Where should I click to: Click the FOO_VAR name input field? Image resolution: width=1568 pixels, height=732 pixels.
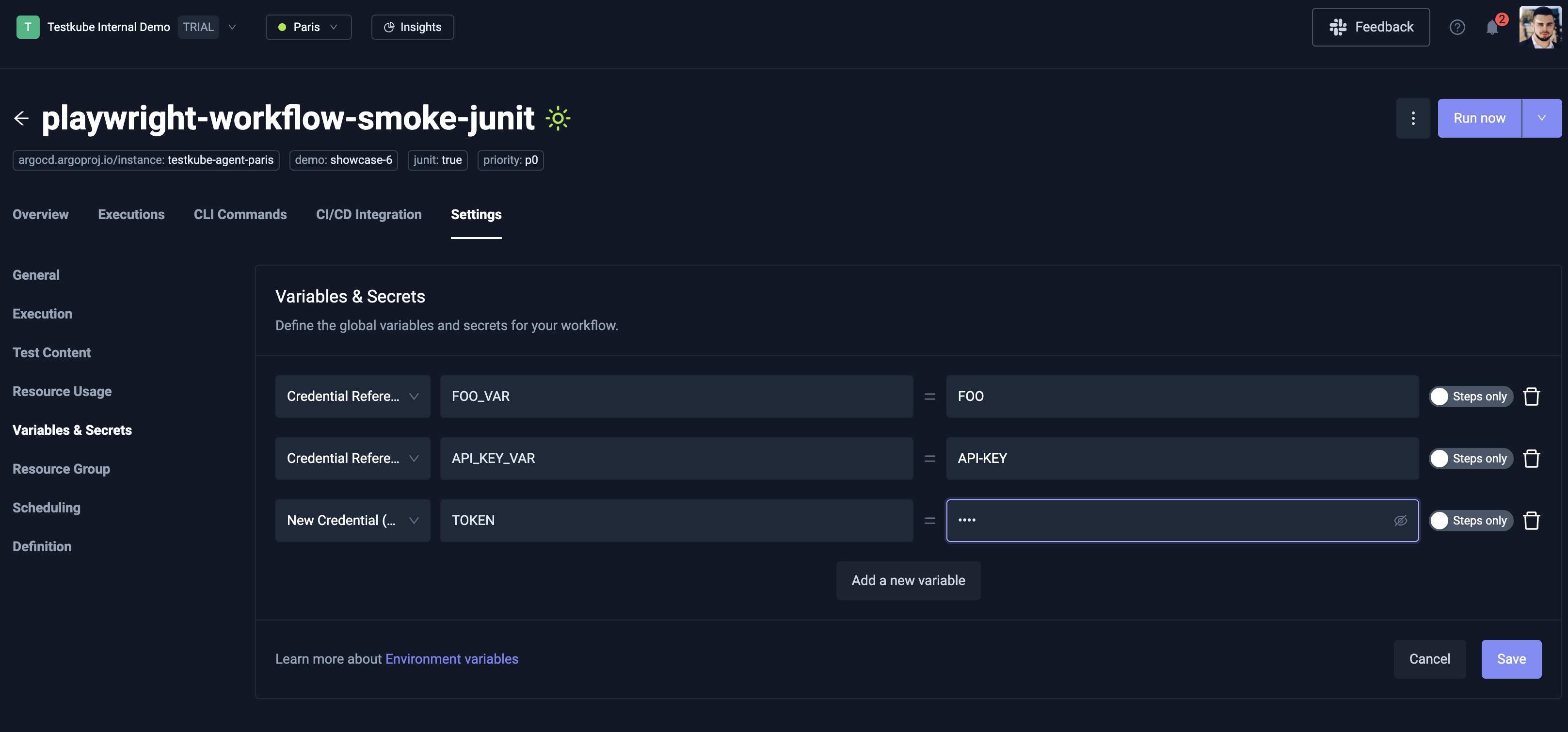click(x=676, y=397)
